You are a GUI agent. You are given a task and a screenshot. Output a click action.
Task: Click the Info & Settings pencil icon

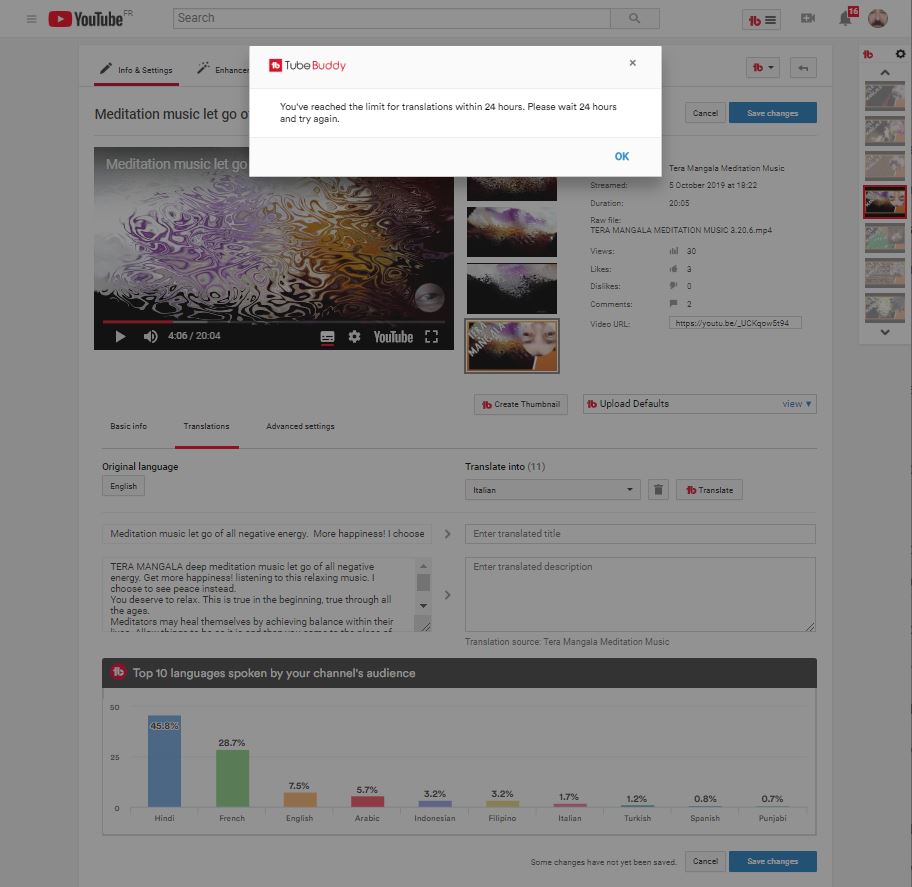[105, 69]
